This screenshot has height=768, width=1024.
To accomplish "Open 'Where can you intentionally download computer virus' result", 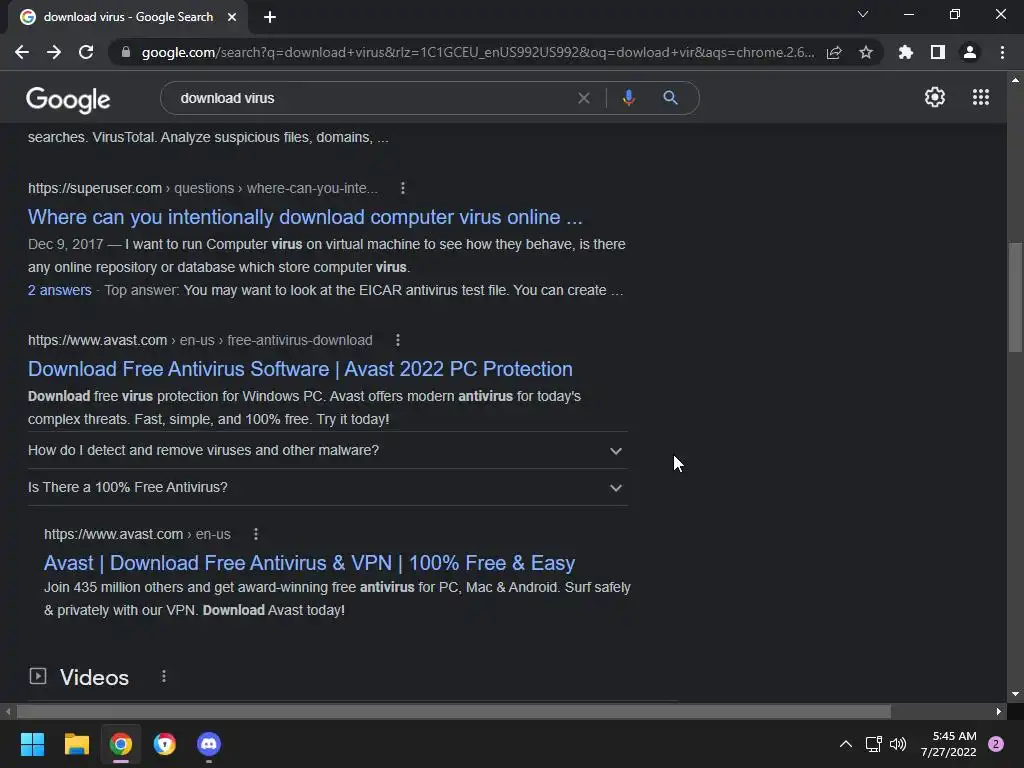I will click(305, 217).
